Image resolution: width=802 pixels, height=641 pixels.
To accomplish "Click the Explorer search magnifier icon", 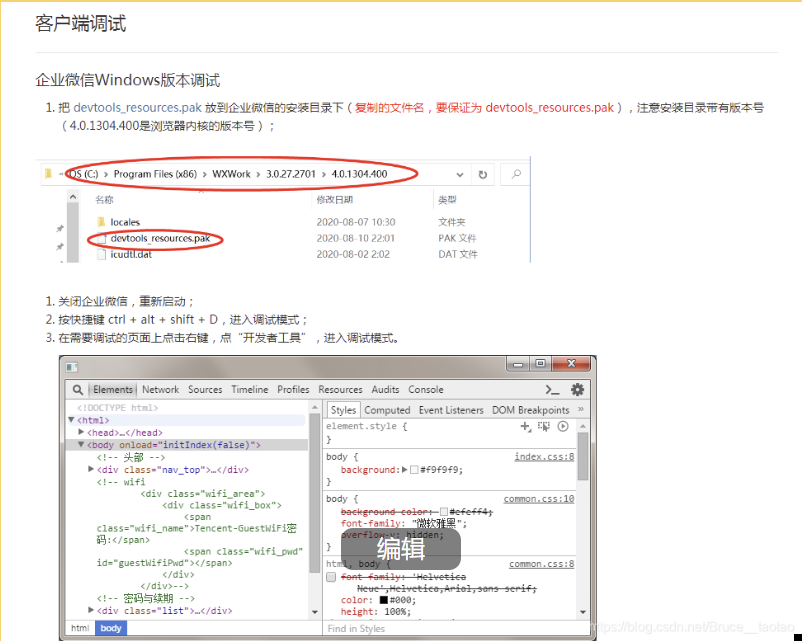I will pyautogui.click(x=516, y=174).
